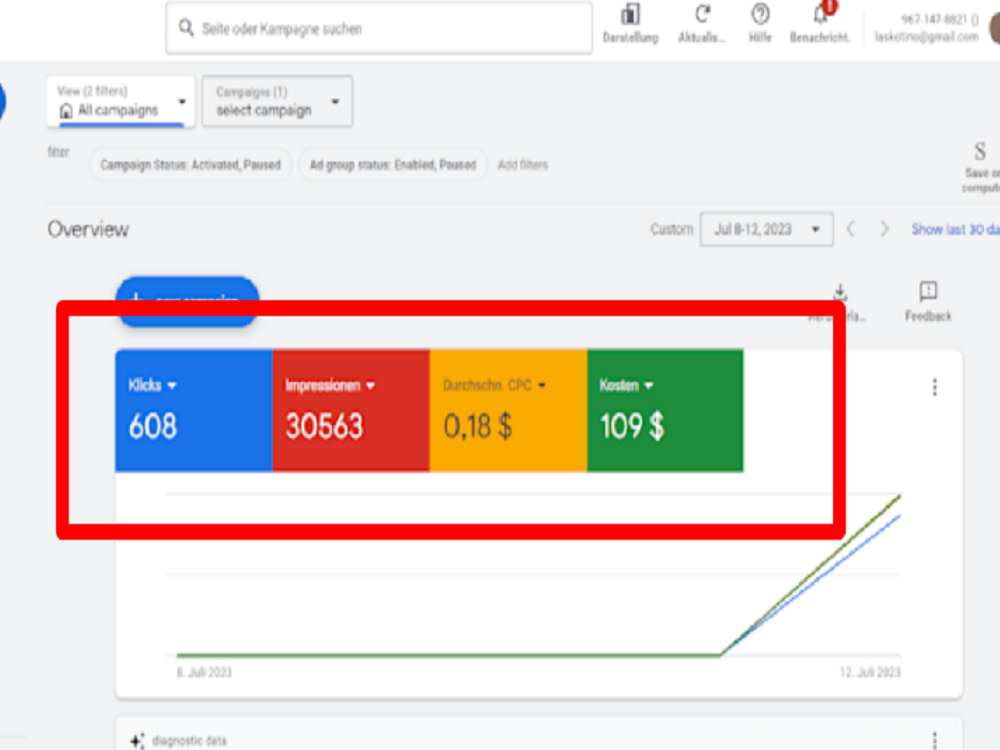Open the Darstellung icon

pos(630,15)
